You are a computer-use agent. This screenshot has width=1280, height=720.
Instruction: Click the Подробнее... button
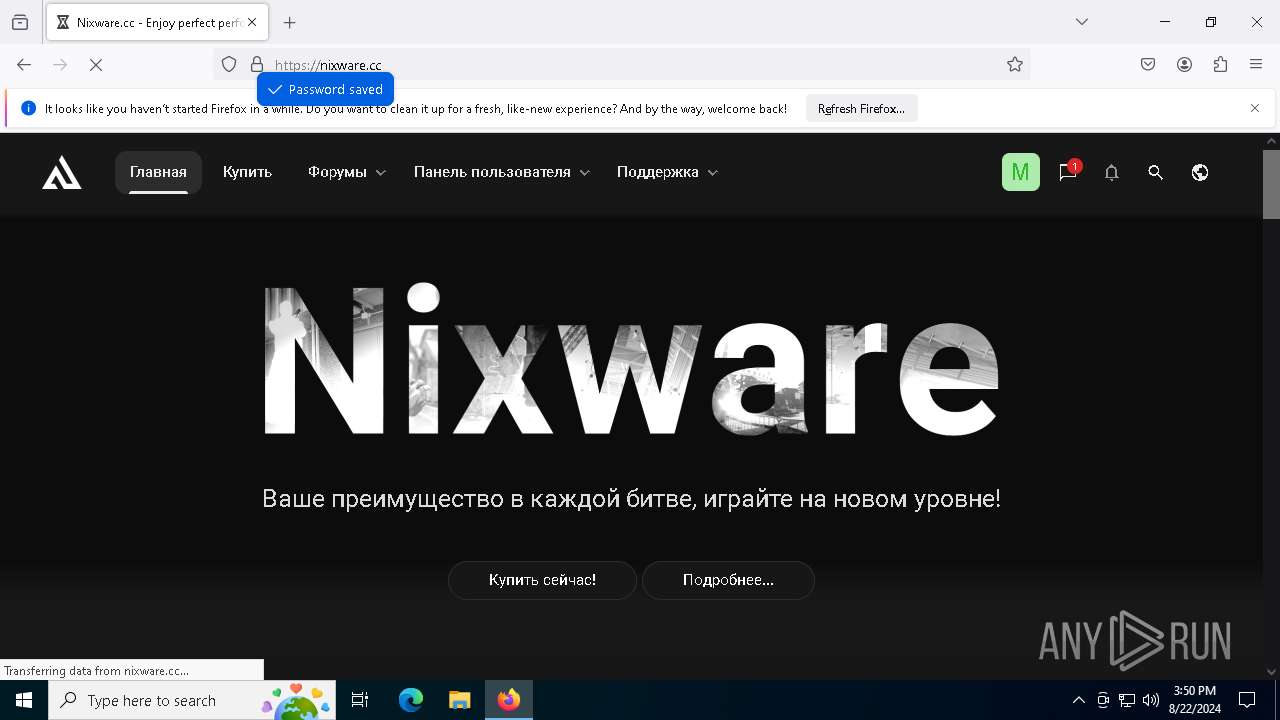(x=728, y=580)
